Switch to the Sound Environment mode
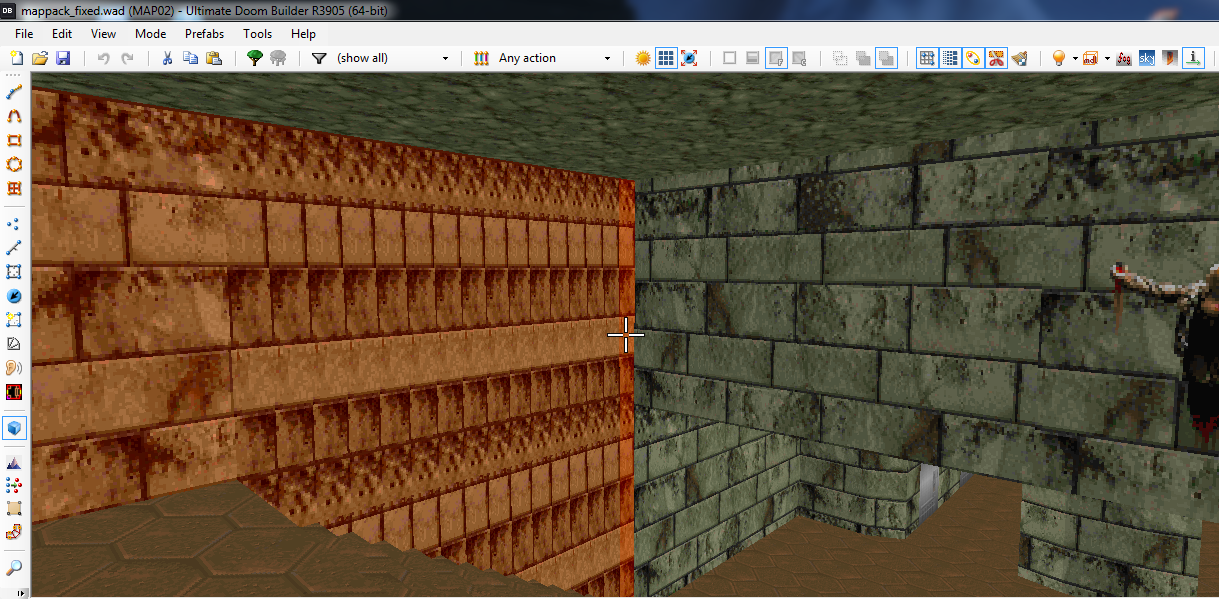This screenshot has height=599, width=1219. (x=15, y=390)
